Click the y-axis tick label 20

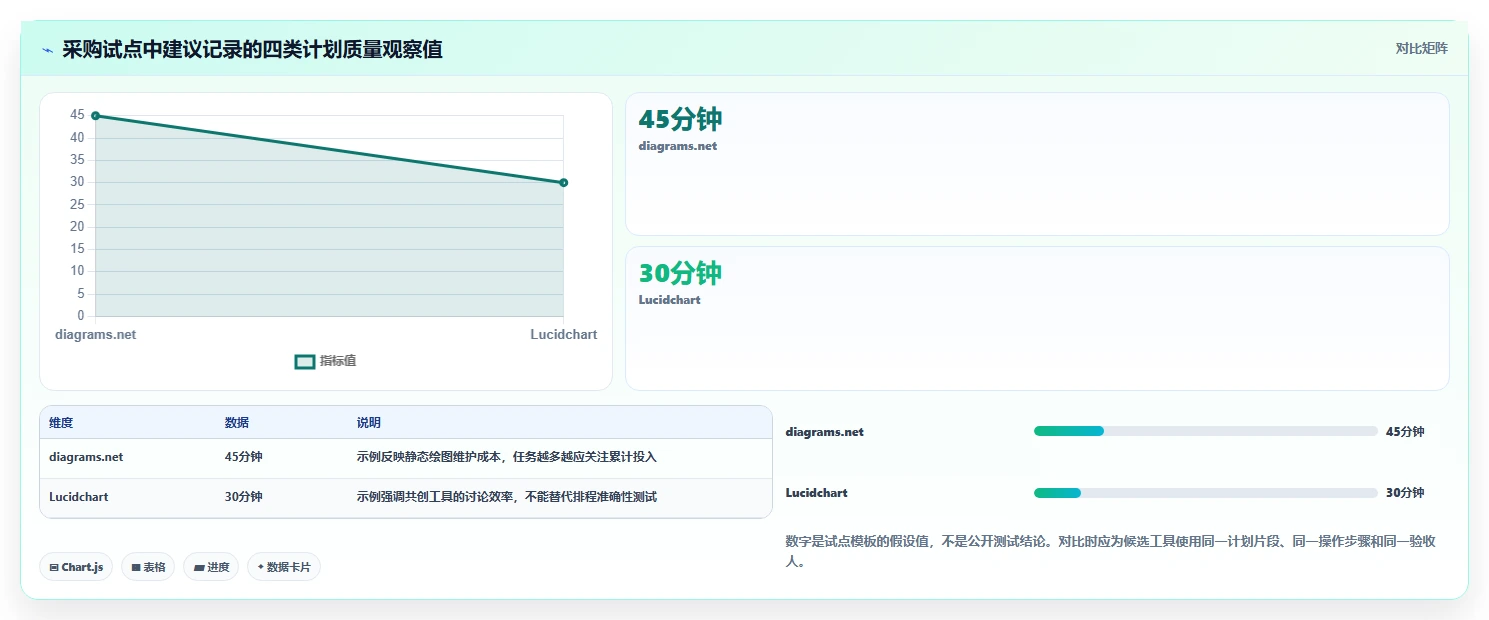click(77, 227)
